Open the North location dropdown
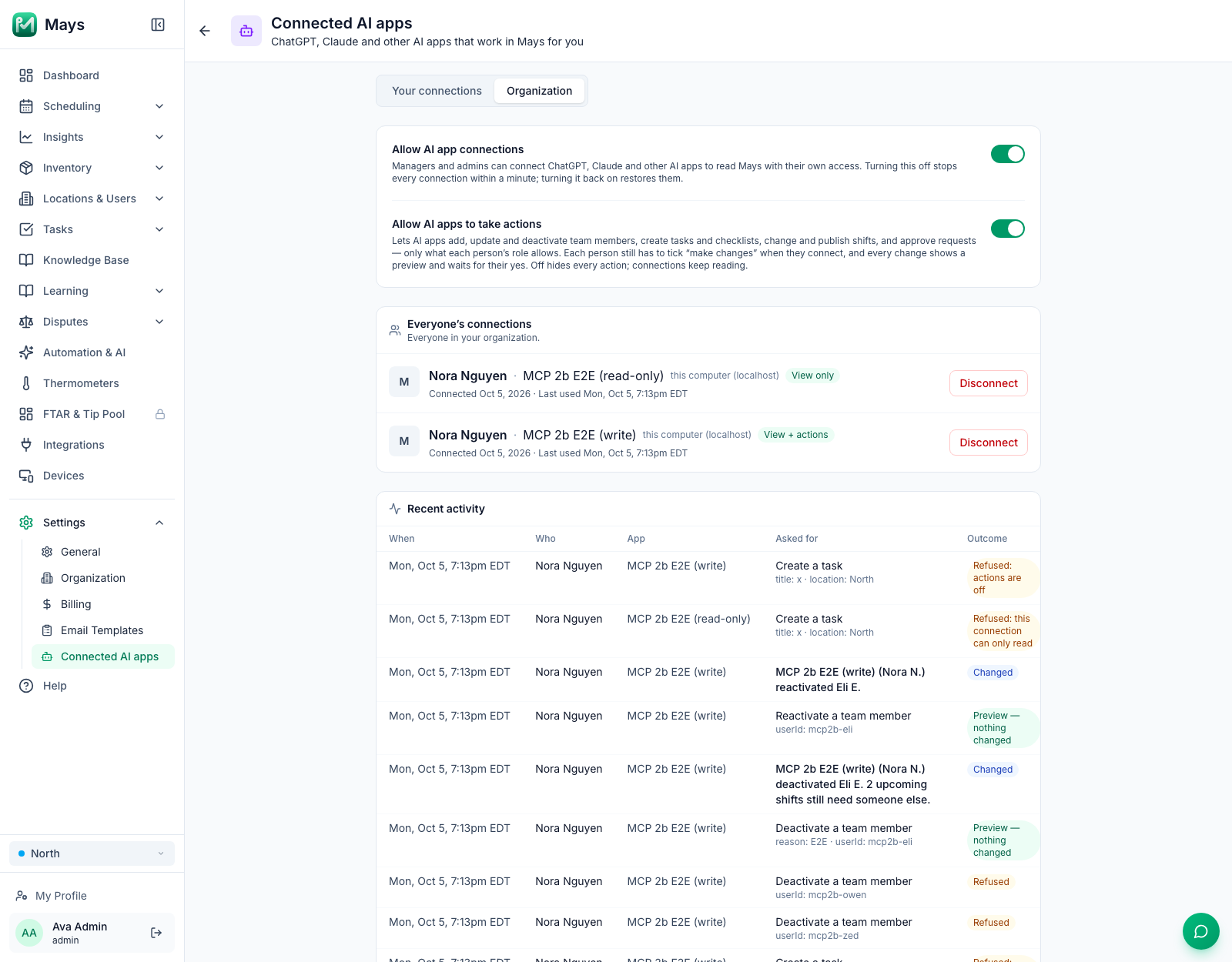 point(92,853)
